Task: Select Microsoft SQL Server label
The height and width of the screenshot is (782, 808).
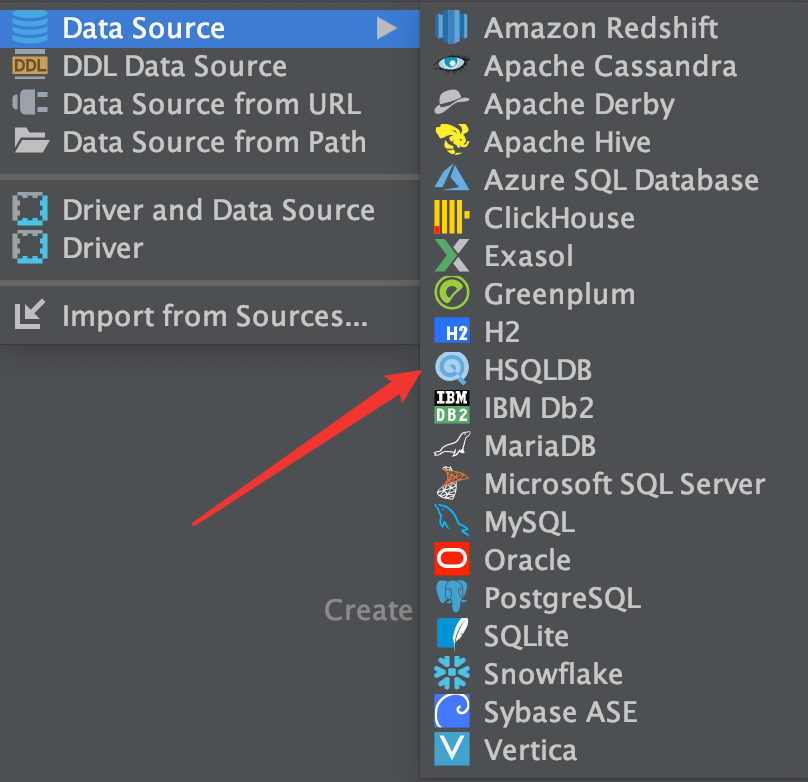Action: click(x=625, y=484)
